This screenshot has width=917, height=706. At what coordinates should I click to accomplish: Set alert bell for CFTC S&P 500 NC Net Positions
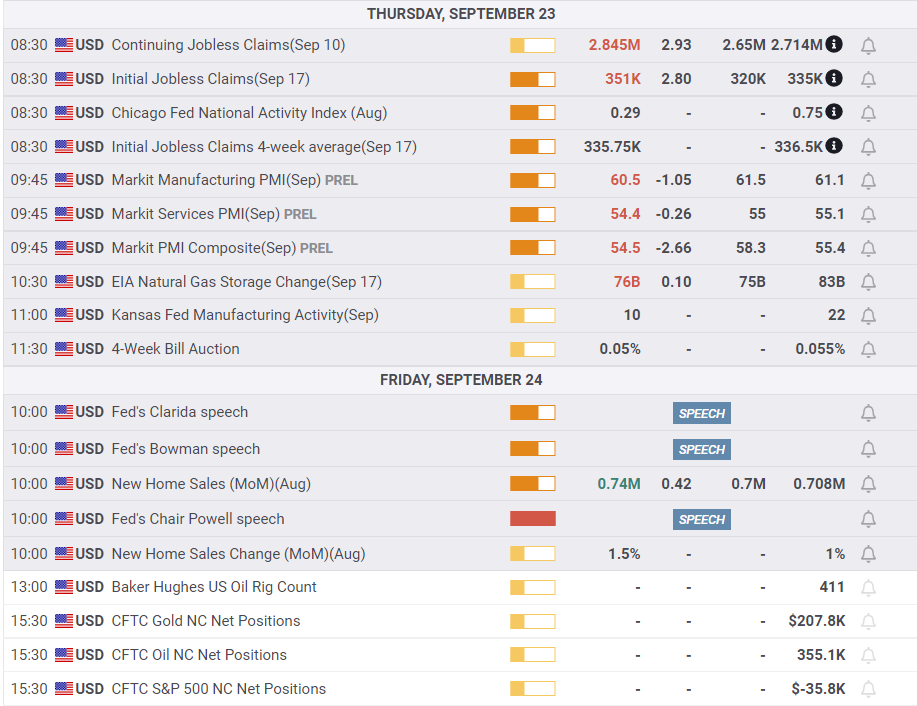click(x=868, y=690)
